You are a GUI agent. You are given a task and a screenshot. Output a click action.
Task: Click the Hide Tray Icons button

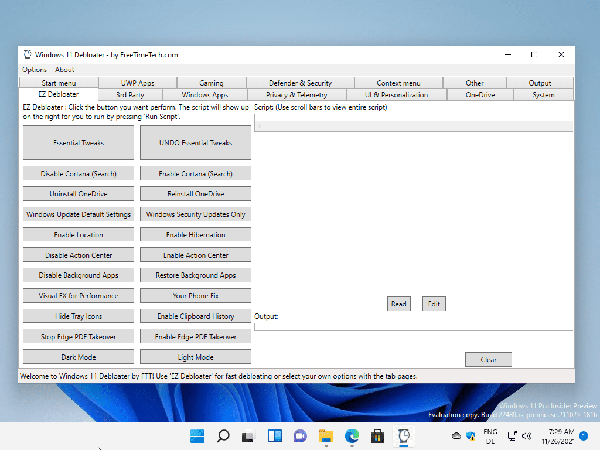(78, 316)
